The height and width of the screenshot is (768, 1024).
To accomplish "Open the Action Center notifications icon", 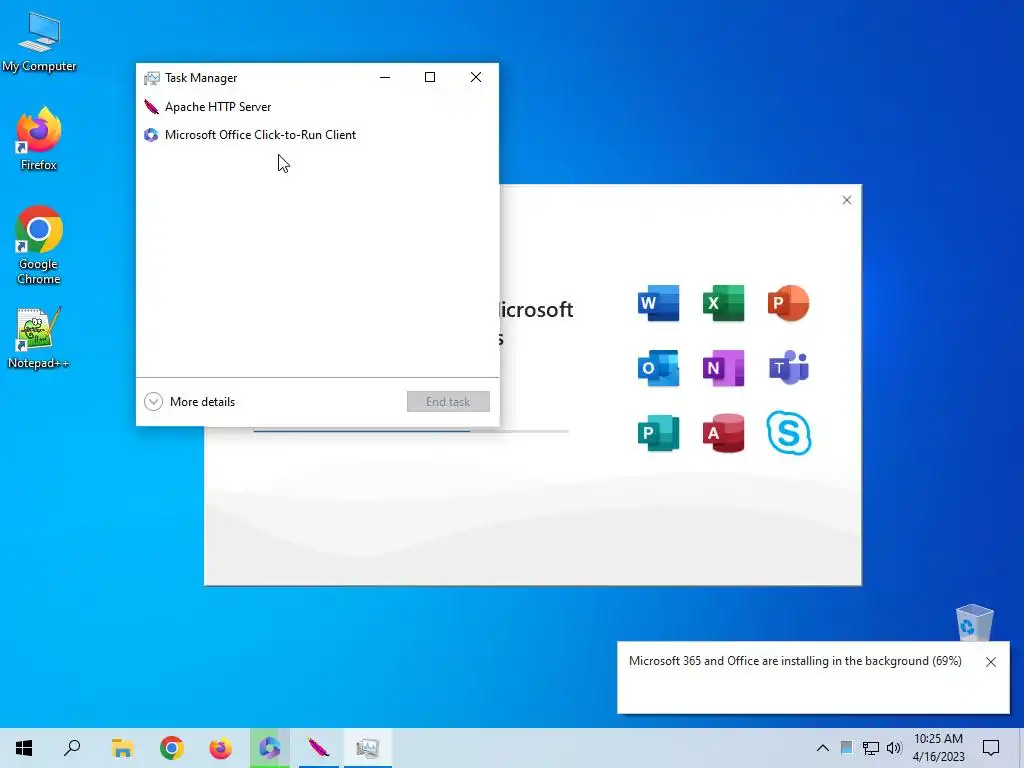I will pyautogui.click(x=991, y=748).
